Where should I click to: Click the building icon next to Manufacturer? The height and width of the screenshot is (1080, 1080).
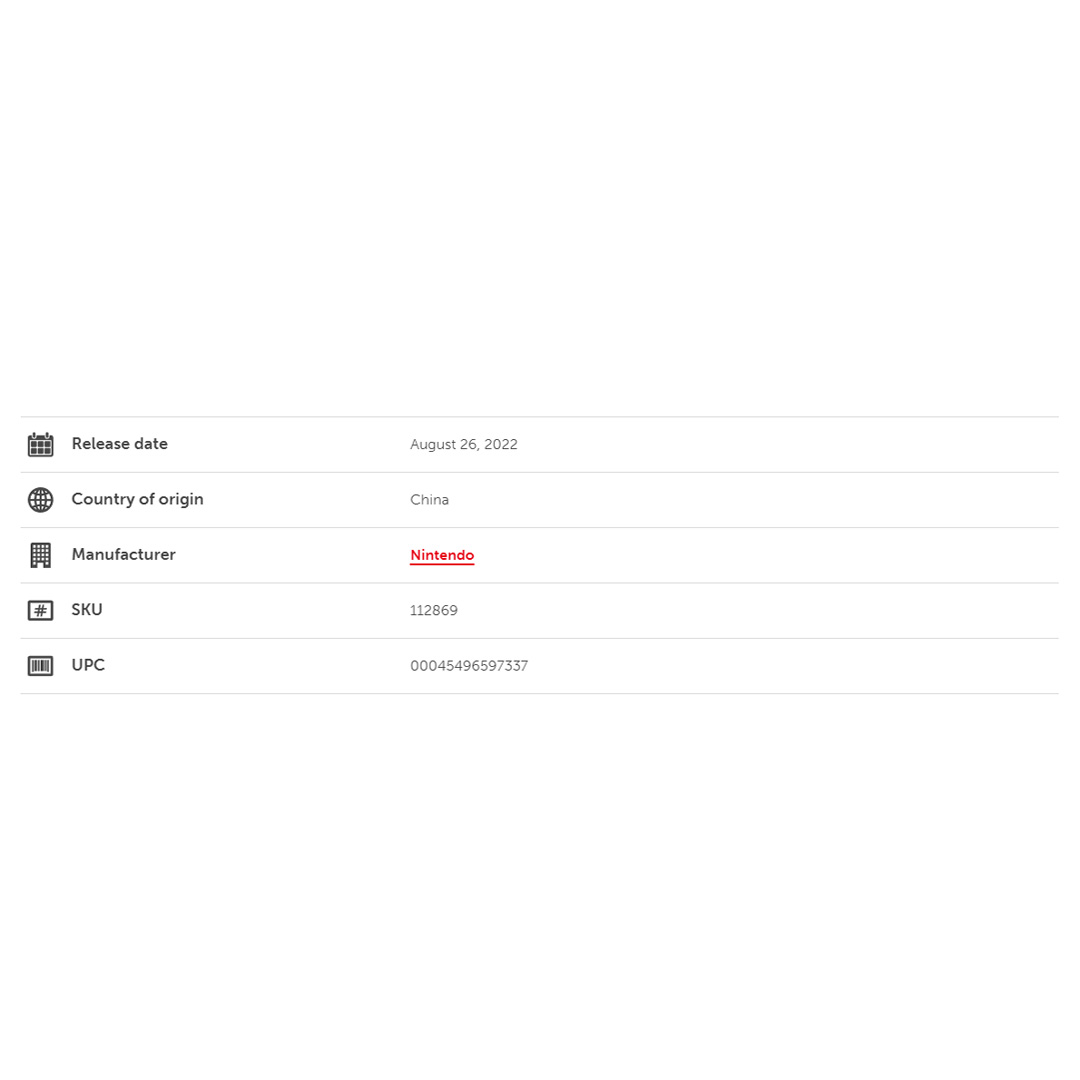click(x=40, y=555)
